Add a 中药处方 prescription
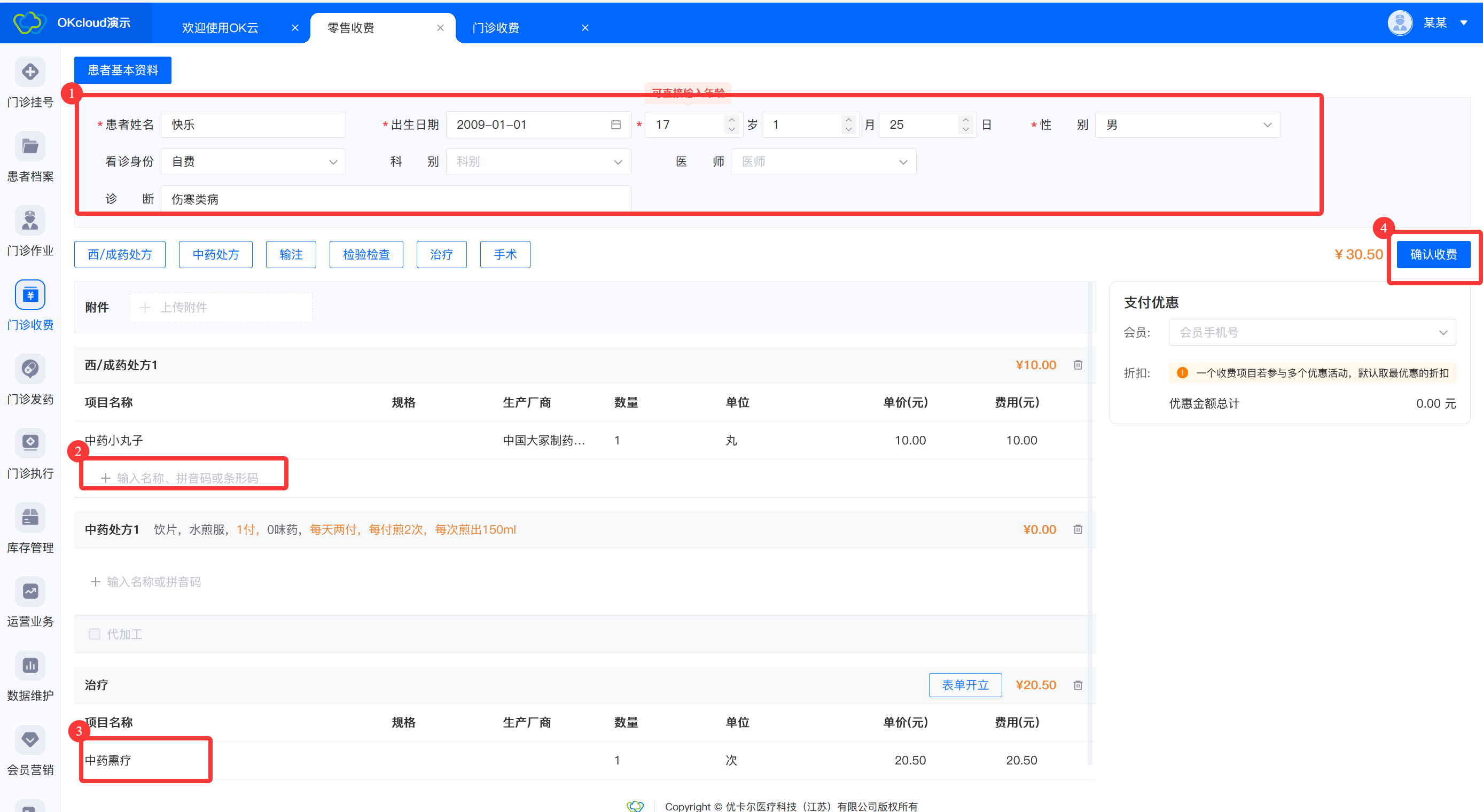 215,254
